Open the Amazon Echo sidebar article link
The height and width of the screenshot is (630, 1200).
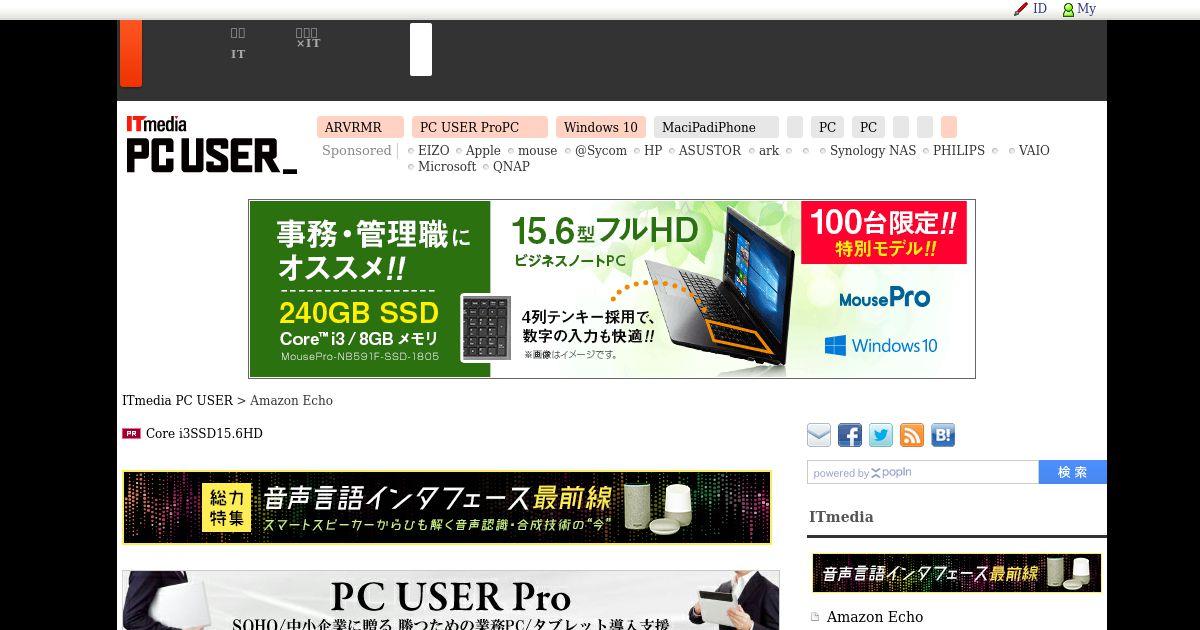[x=875, y=617]
